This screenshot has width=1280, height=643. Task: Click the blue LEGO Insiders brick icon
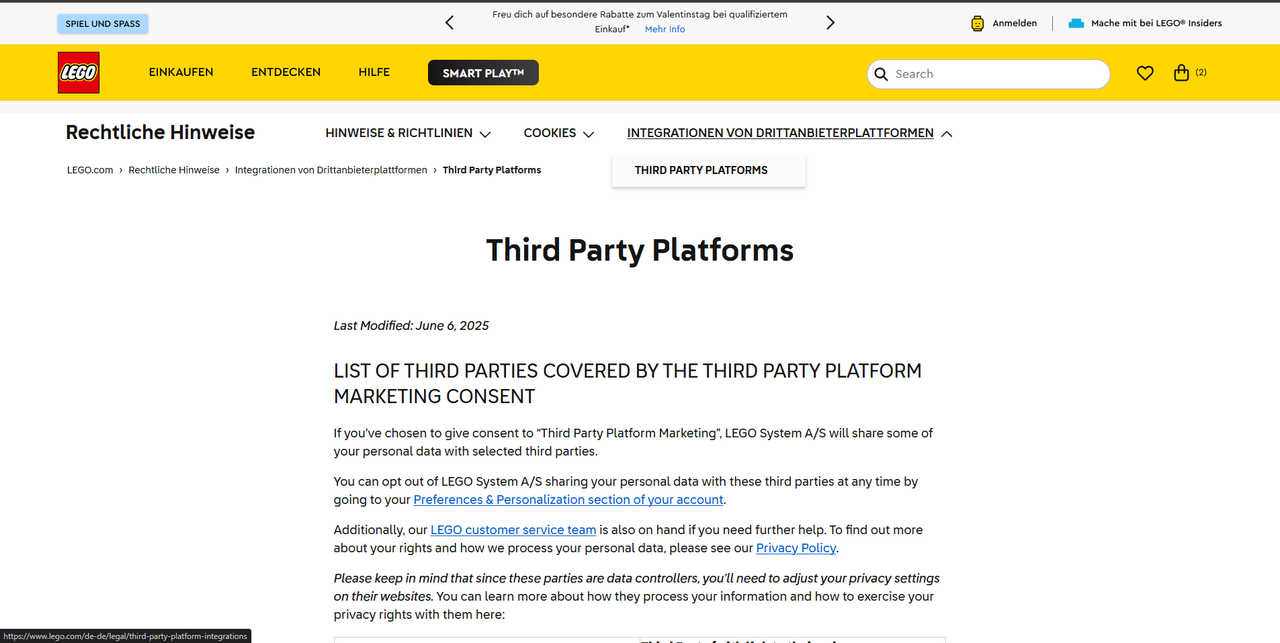click(1076, 23)
